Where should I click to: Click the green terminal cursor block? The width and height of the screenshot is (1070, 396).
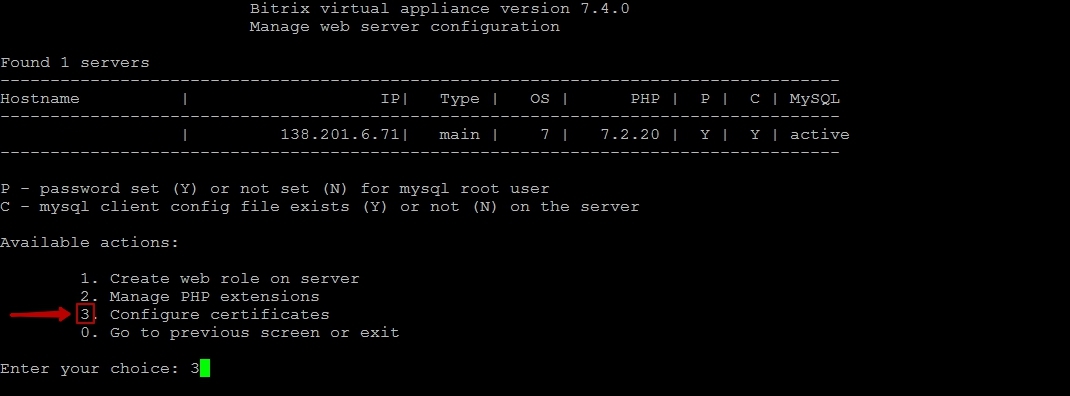point(205,369)
